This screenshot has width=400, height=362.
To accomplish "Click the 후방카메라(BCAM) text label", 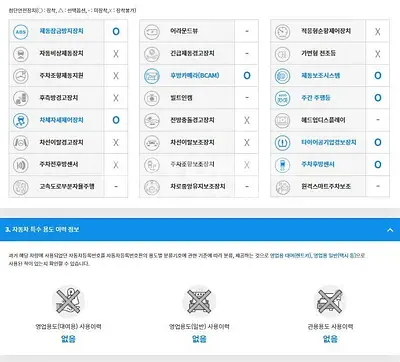I will (x=195, y=76).
